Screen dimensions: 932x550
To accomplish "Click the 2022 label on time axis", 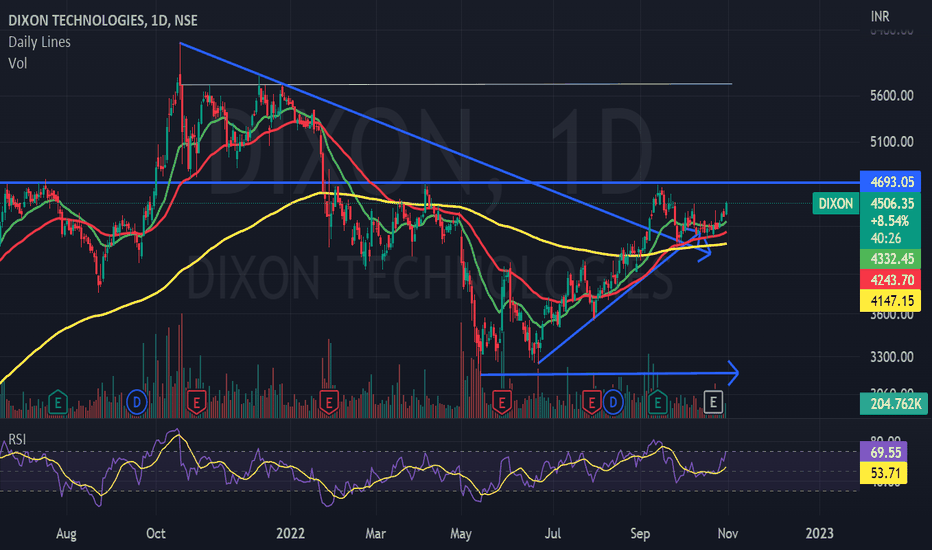I will 290,533.
